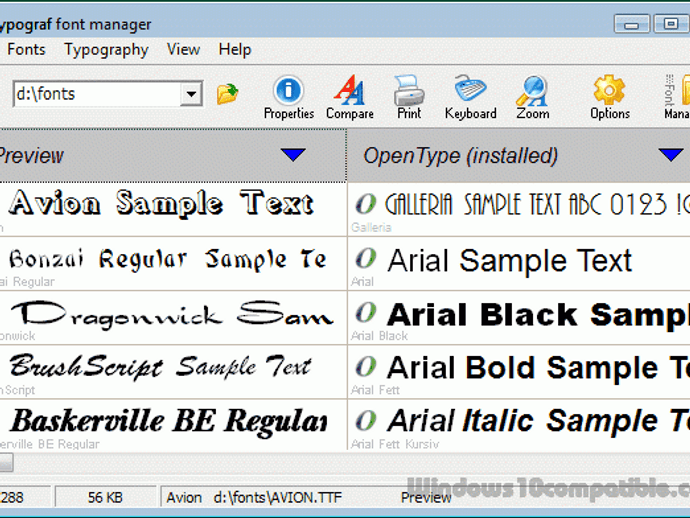Image resolution: width=690 pixels, height=518 pixels.
Task: Click the Print toolbar icon
Action: [x=409, y=97]
